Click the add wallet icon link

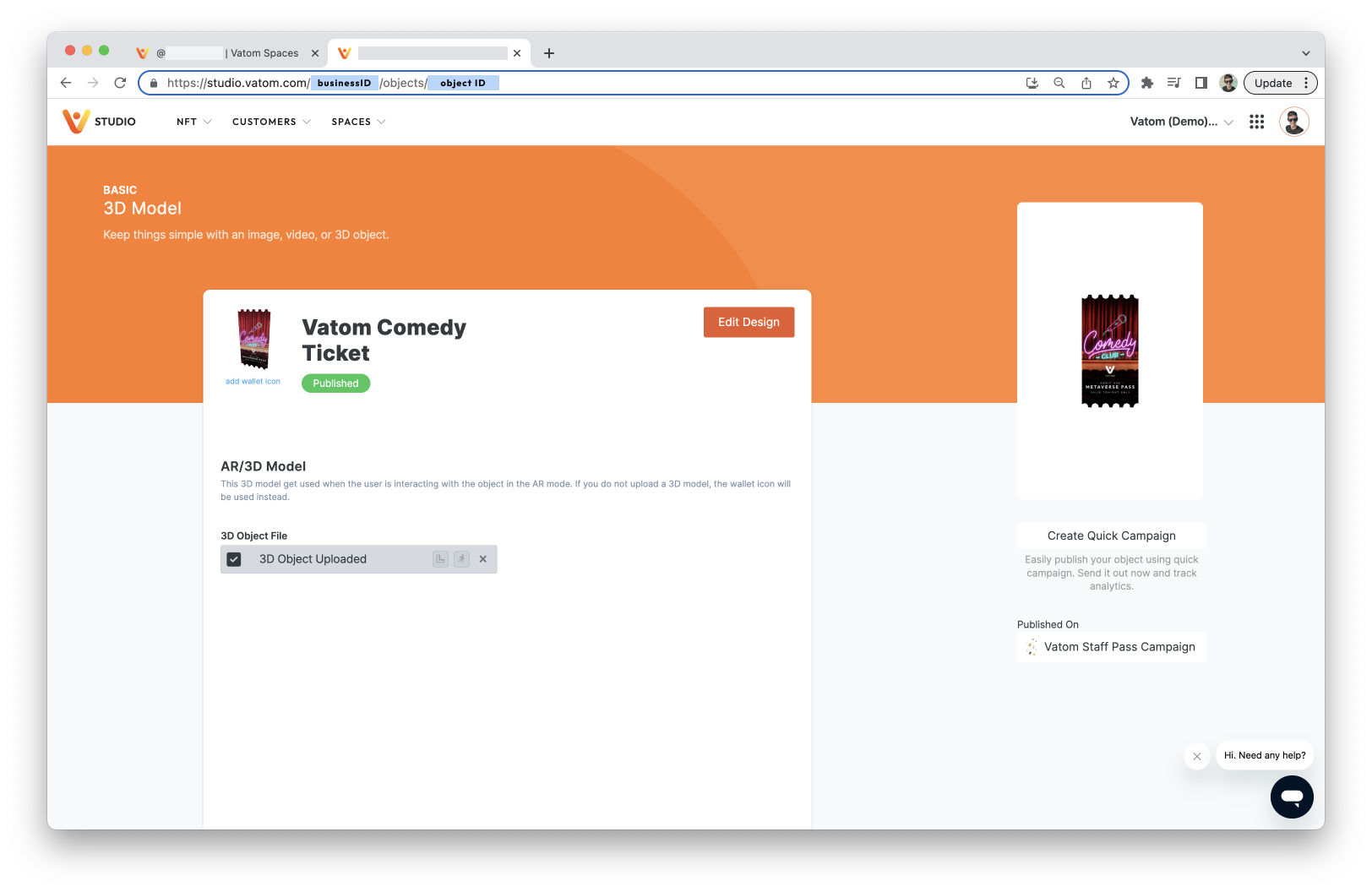(x=253, y=382)
